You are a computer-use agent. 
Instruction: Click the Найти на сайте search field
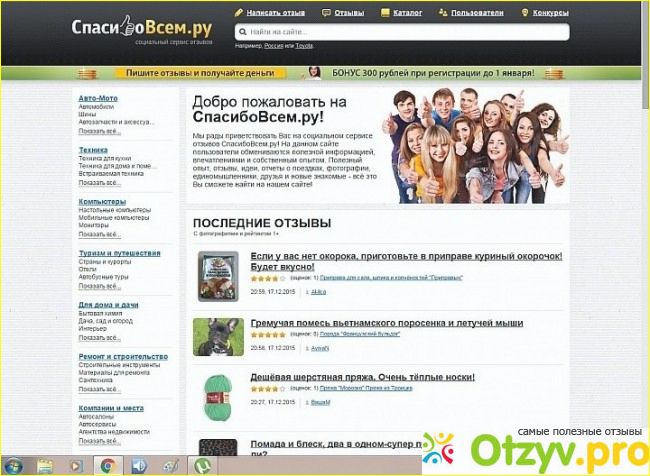400,33
